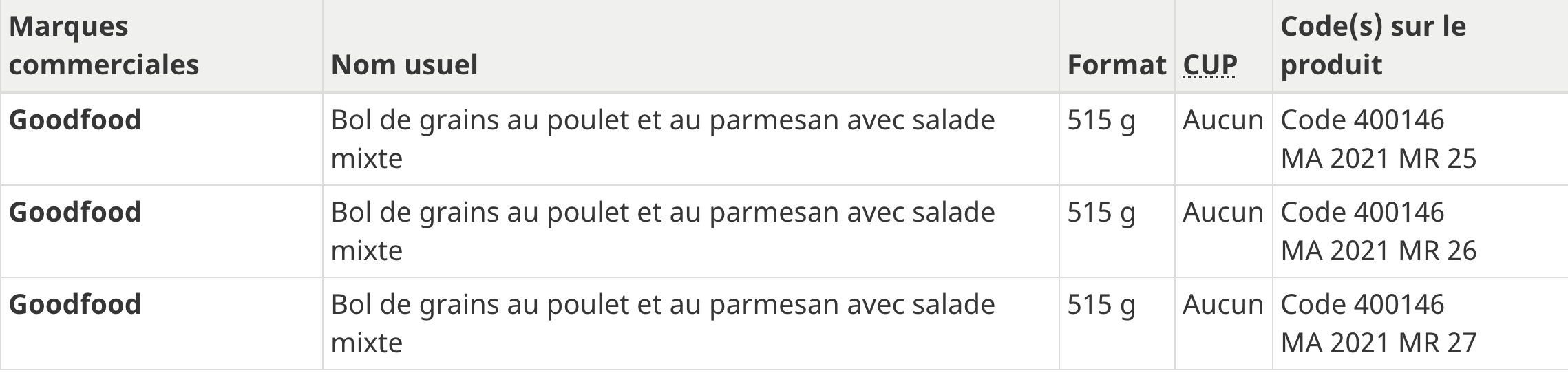
Task: Click the CUP abbreviation header
Action: coord(1209,65)
